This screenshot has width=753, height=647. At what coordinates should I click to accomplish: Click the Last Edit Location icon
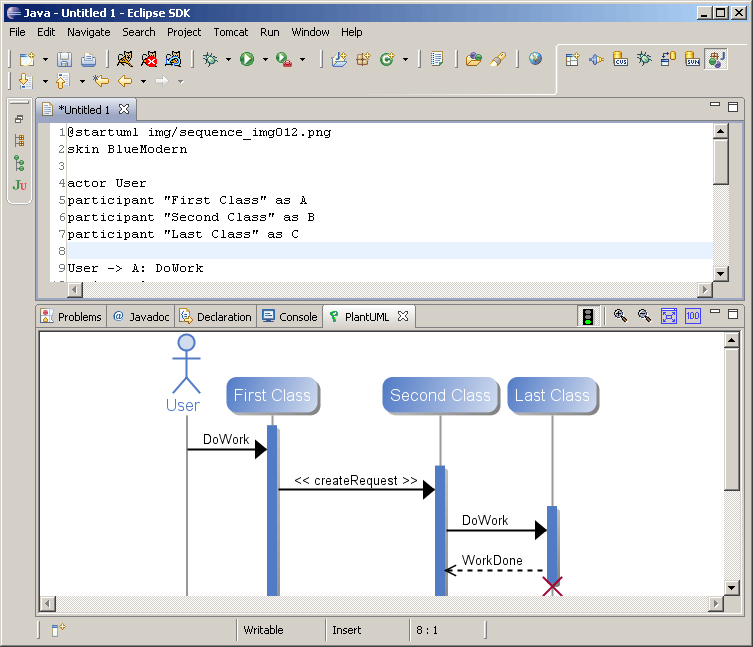[101, 81]
